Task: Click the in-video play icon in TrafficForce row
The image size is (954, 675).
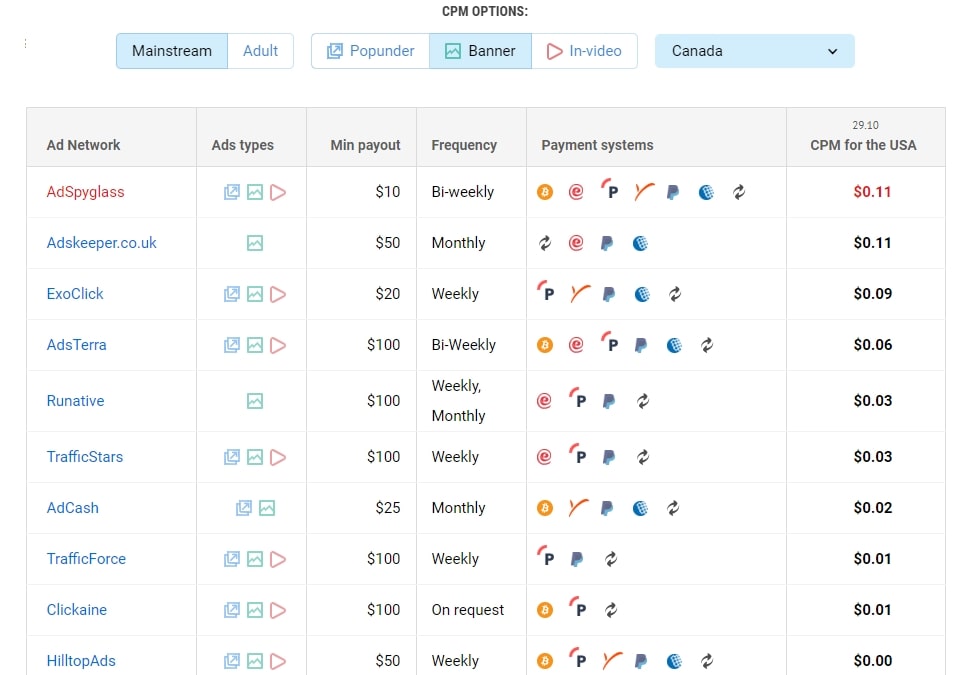Action: (x=278, y=560)
